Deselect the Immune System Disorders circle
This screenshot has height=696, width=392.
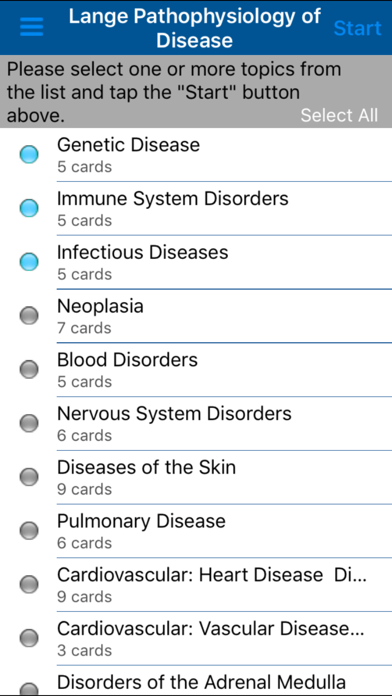pos(29,208)
